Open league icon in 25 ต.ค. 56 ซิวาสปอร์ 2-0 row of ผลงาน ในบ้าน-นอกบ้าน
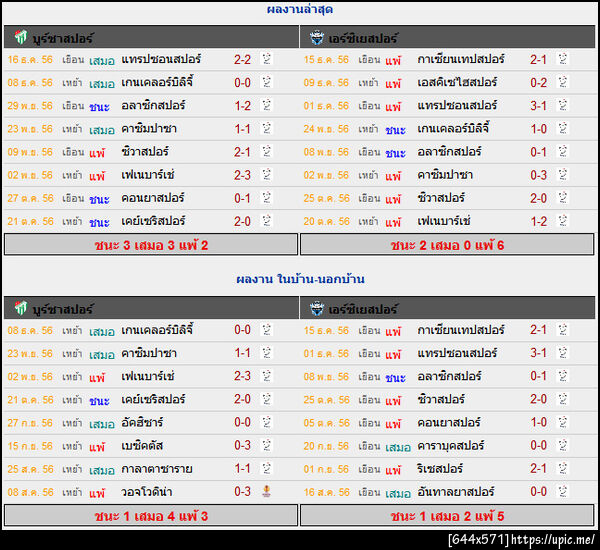 pyautogui.click(x=562, y=399)
